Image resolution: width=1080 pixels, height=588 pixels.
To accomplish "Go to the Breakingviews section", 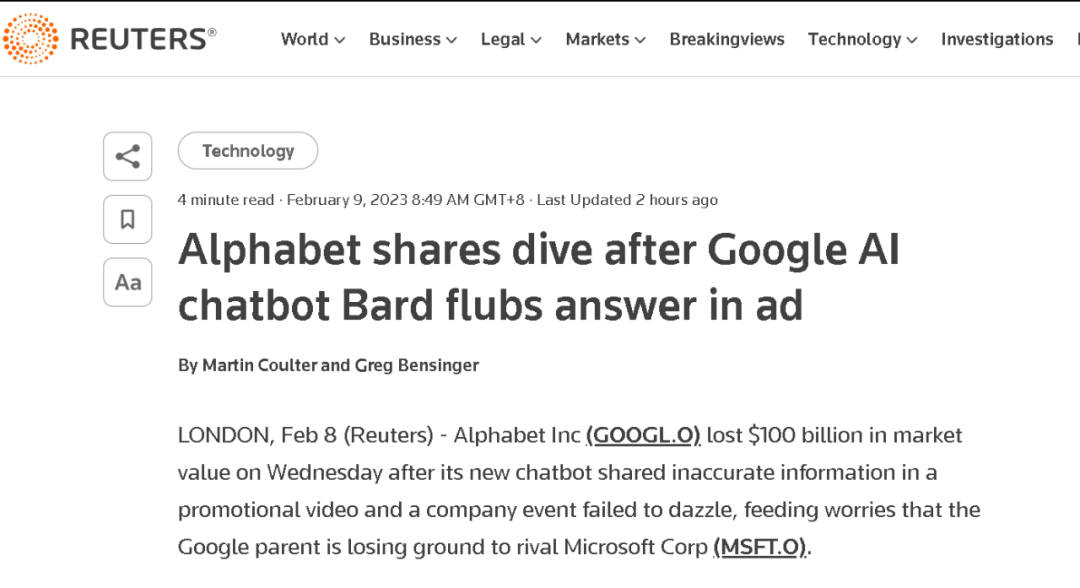I will click(x=727, y=39).
